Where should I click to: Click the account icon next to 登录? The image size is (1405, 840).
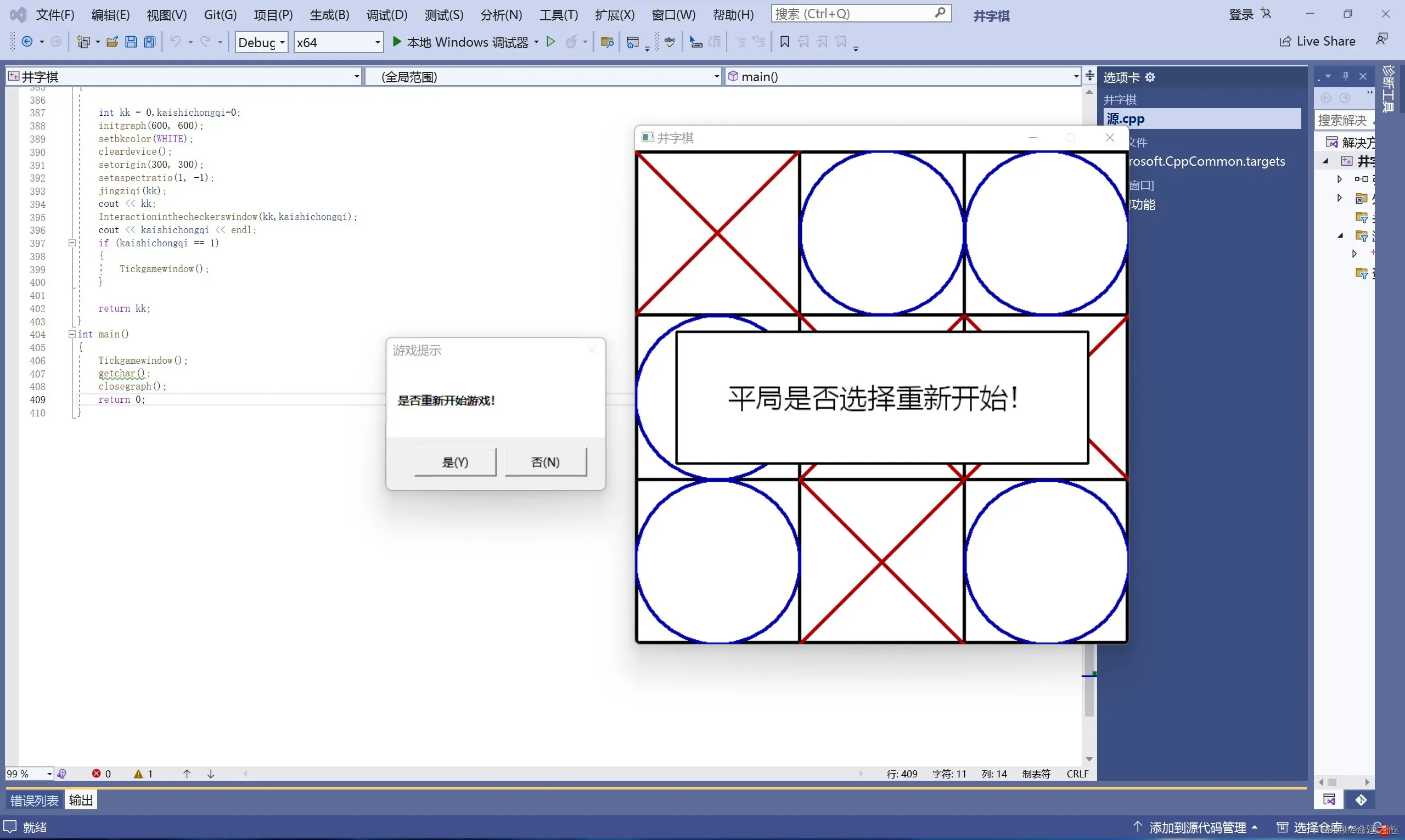click(x=1267, y=14)
